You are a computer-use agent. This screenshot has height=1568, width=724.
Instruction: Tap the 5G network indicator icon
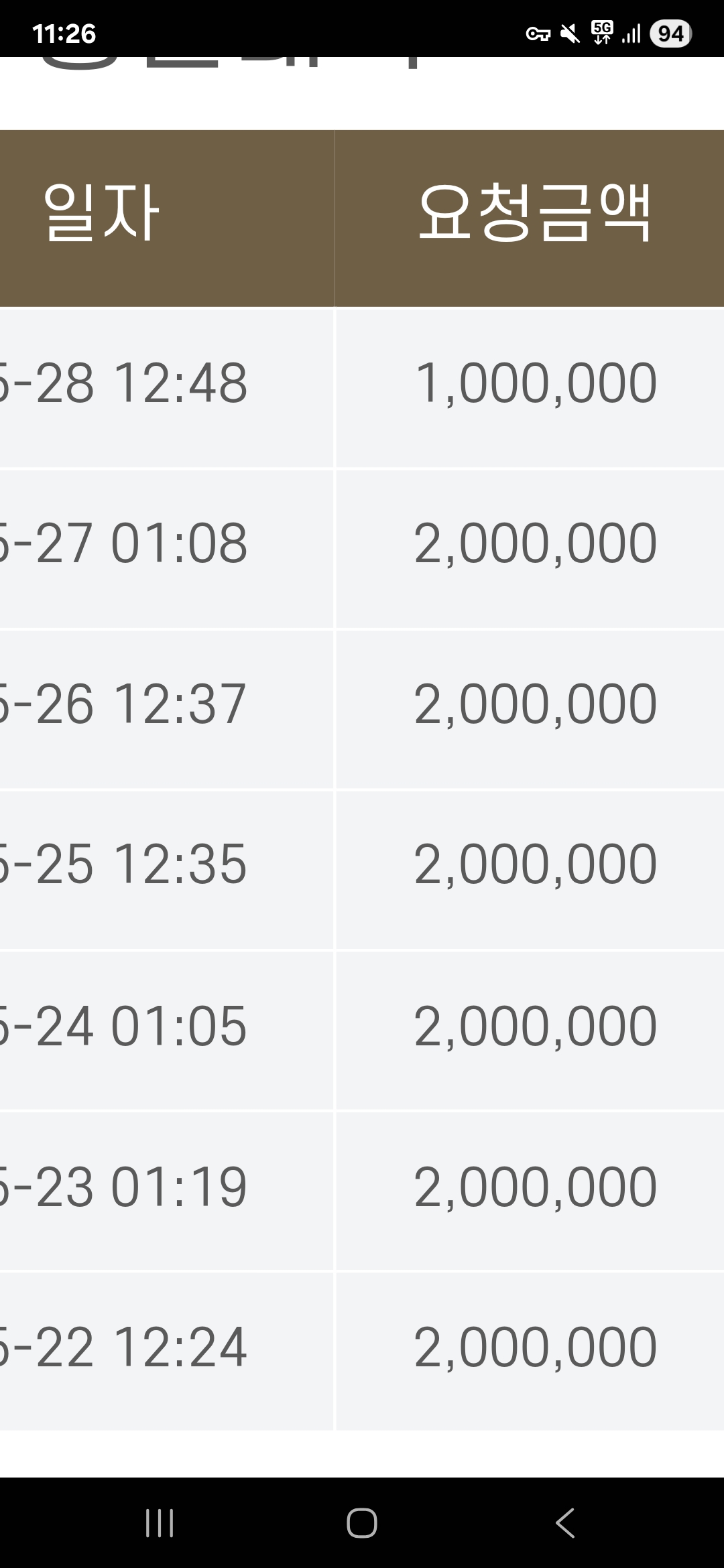coord(602,32)
